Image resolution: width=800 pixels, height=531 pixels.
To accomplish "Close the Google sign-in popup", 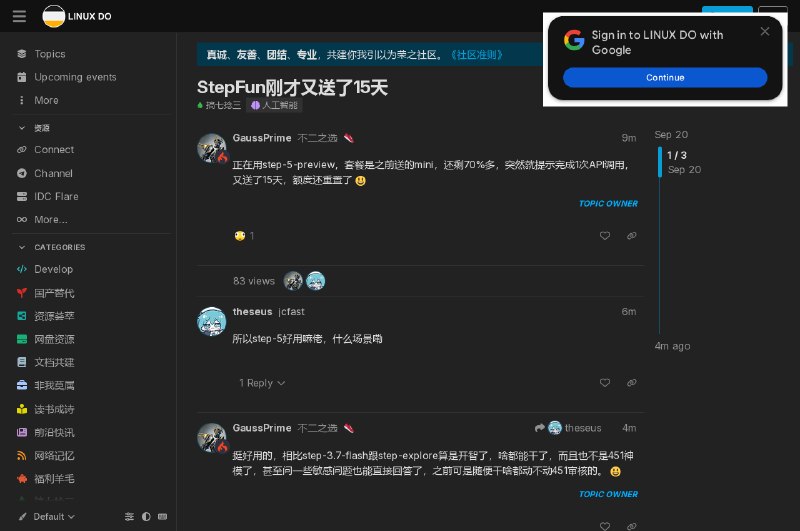I will [764, 32].
